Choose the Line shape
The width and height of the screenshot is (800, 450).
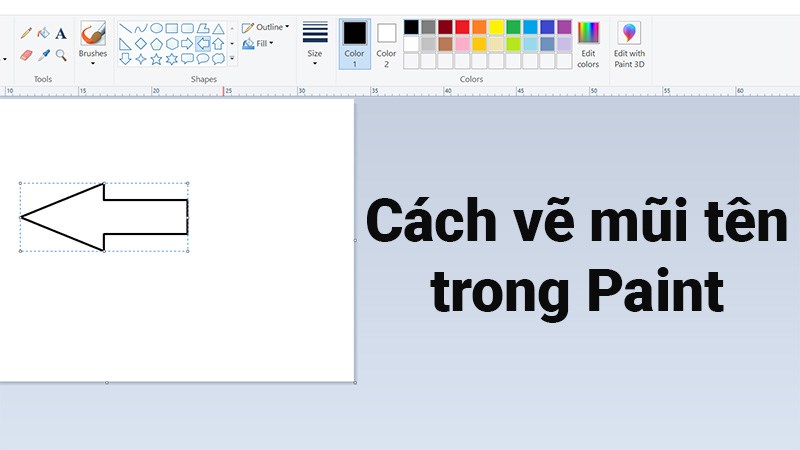pos(126,28)
